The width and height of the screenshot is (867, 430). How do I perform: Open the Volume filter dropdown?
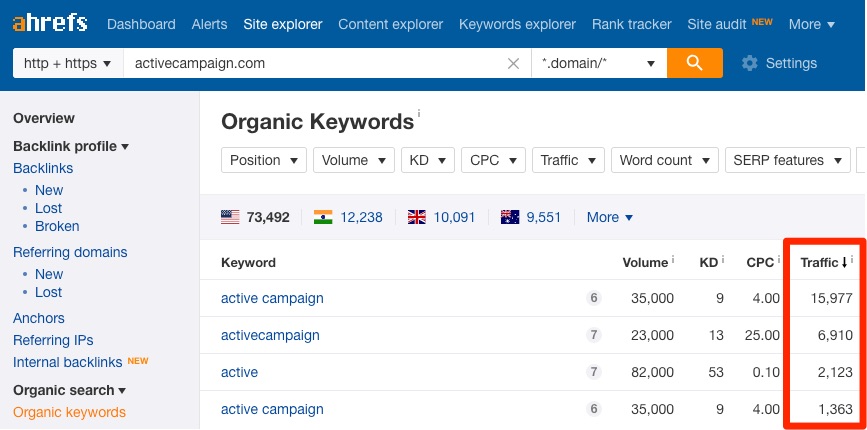[x=354, y=160]
